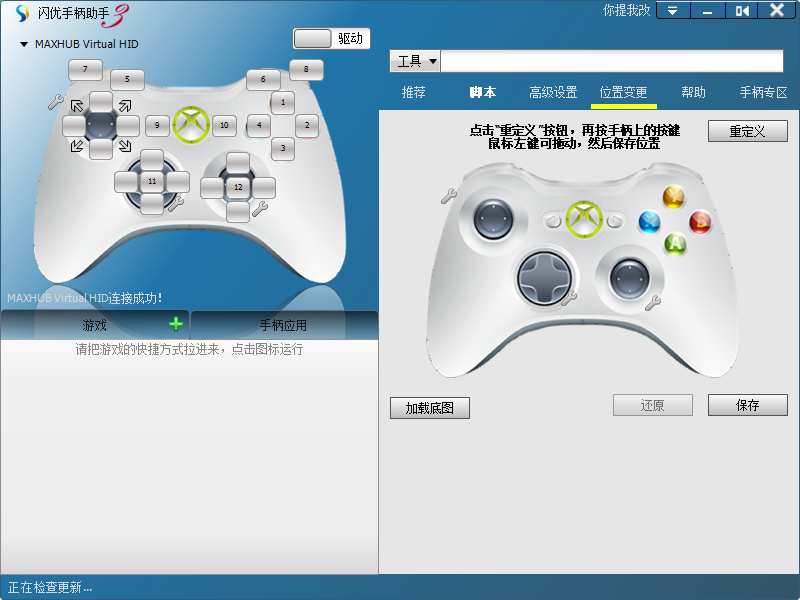Add a game with the green plus
800x600 pixels.
pos(176,324)
